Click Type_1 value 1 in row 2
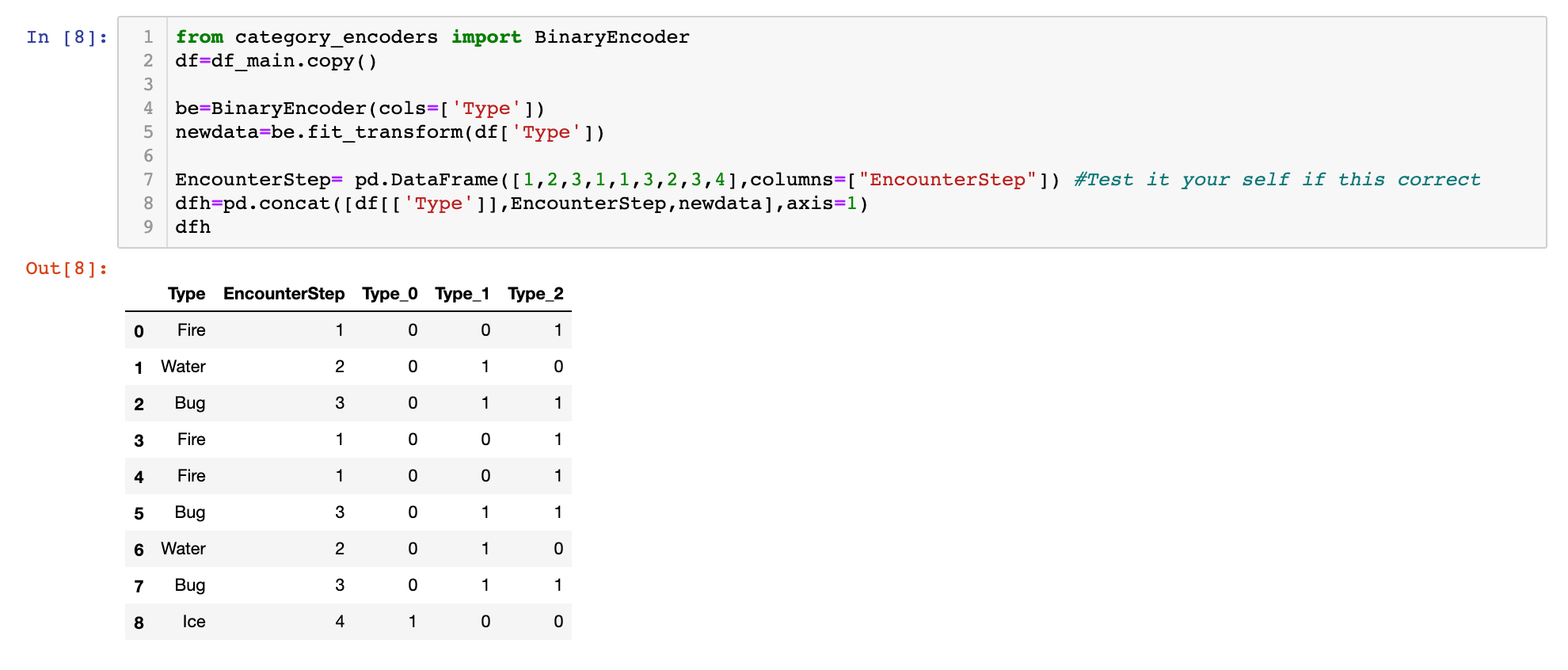This screenshot has width=1568, height=670. [x=485, y=403]
